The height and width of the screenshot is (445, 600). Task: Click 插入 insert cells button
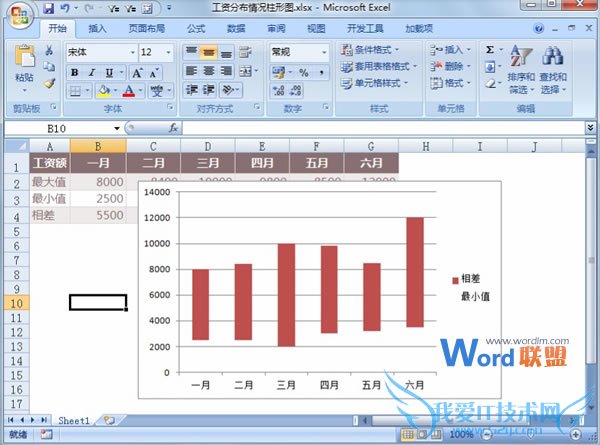coord(450,50)
